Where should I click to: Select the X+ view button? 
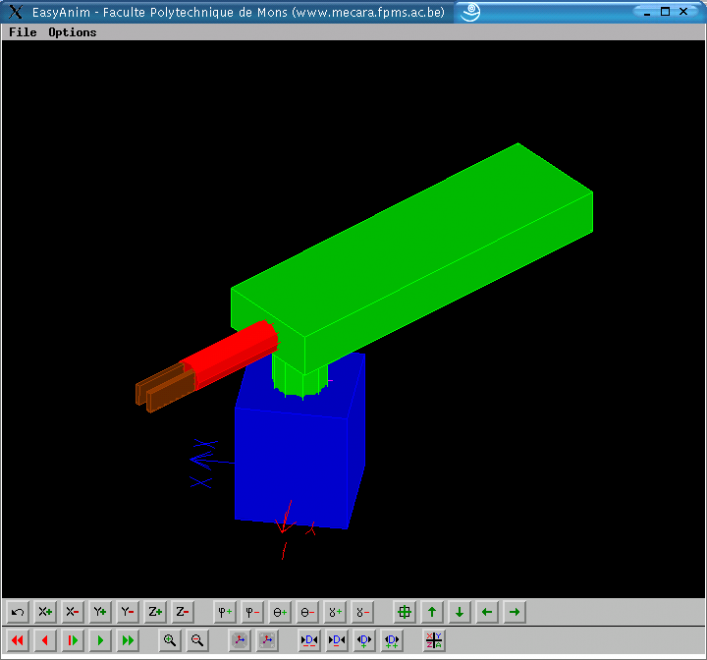click(x=45, y=612)
